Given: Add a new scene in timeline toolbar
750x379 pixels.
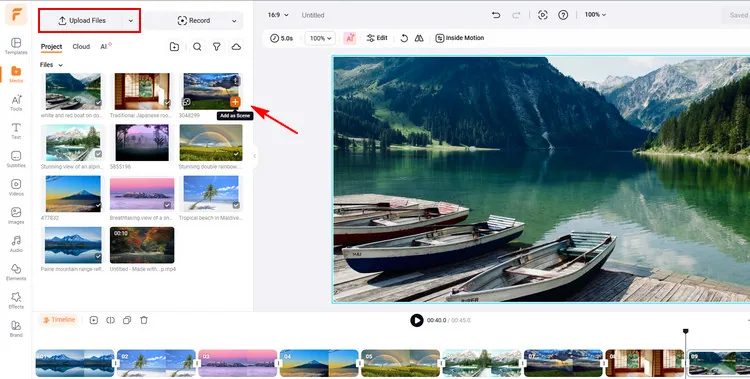Looking at the screenshot, I should click(x=94, y=320).
